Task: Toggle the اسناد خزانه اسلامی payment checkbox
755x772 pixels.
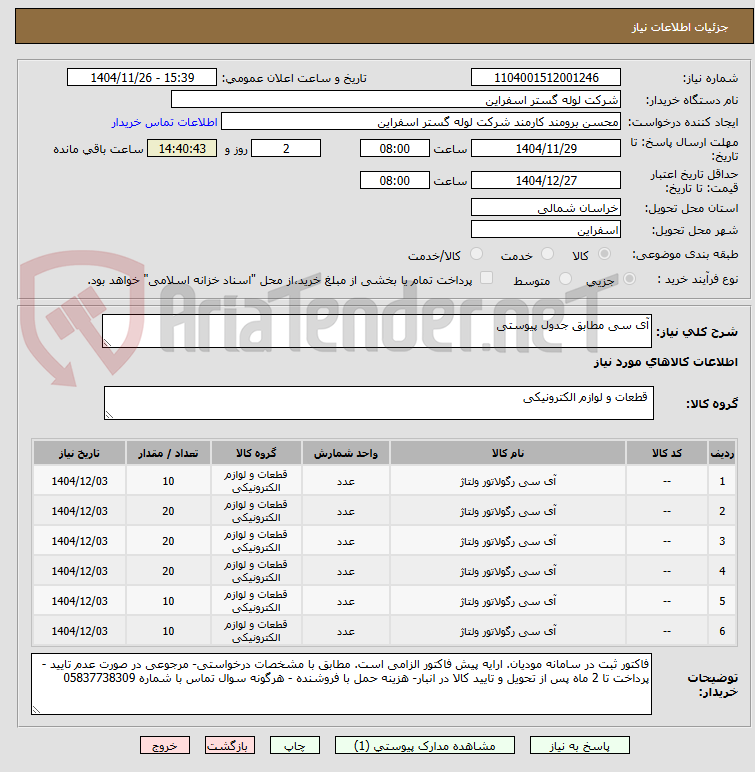Action: point(486,278)
